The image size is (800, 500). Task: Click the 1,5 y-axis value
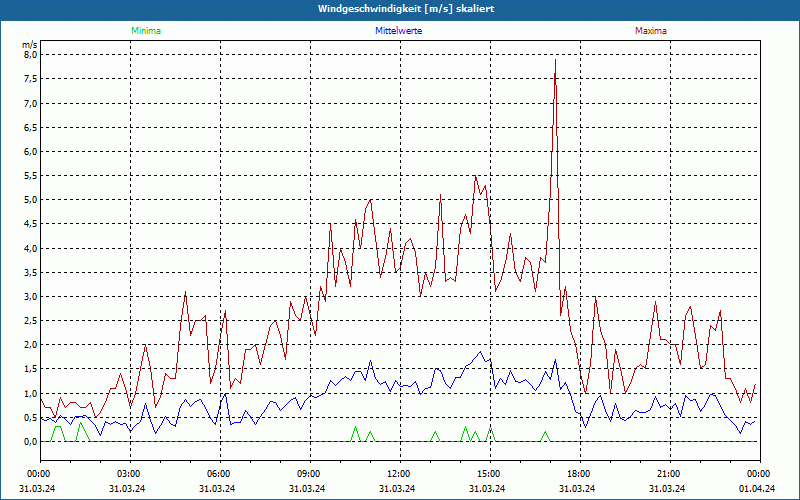[x=31, y=369]
